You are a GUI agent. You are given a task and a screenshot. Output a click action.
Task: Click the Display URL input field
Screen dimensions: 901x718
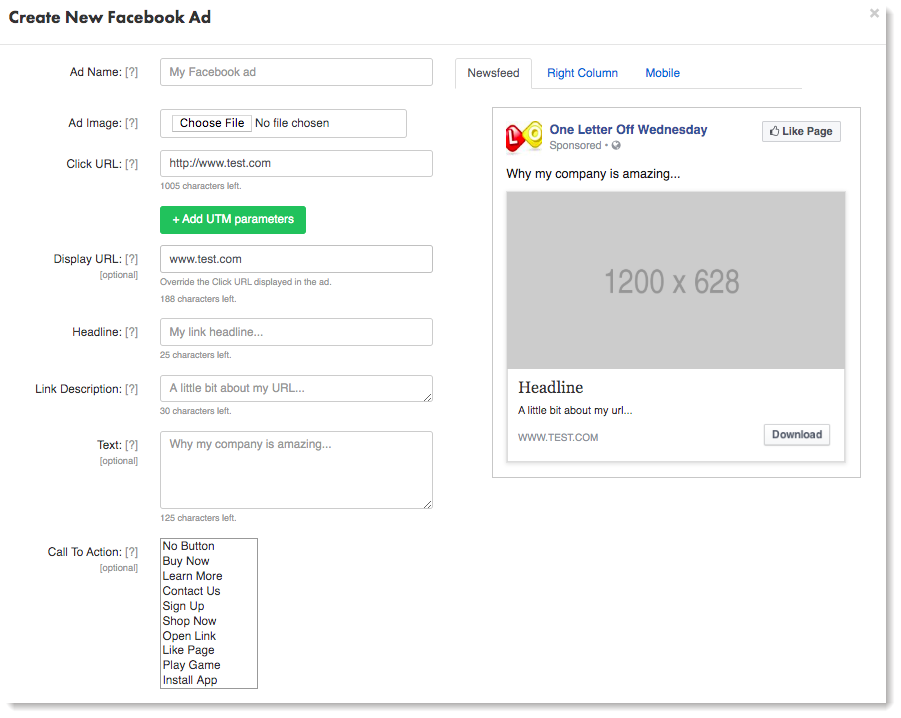(x=296, y=259)
